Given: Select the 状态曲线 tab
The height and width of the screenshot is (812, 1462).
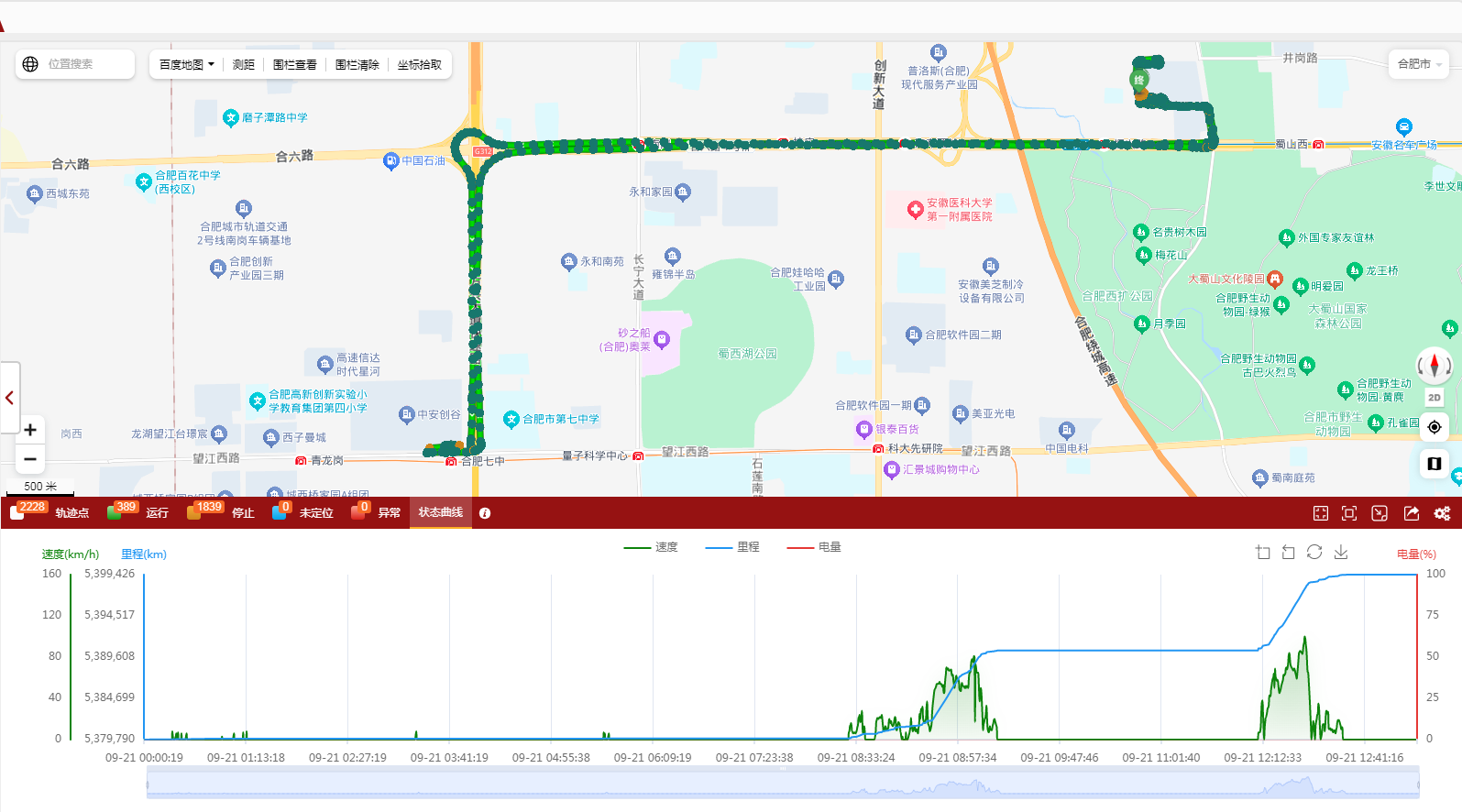Looking at the screenshot, I should 440,513.
